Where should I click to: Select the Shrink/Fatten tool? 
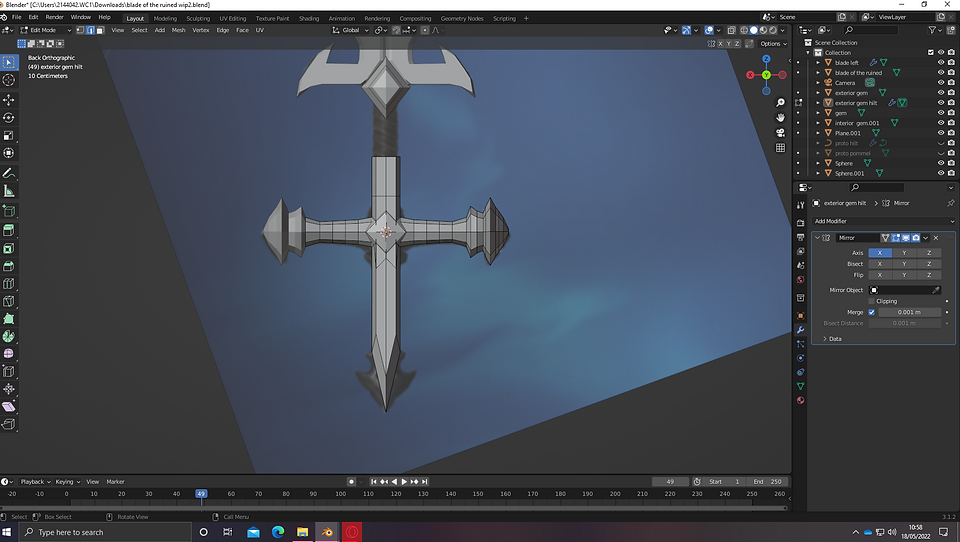coord(9,389)
